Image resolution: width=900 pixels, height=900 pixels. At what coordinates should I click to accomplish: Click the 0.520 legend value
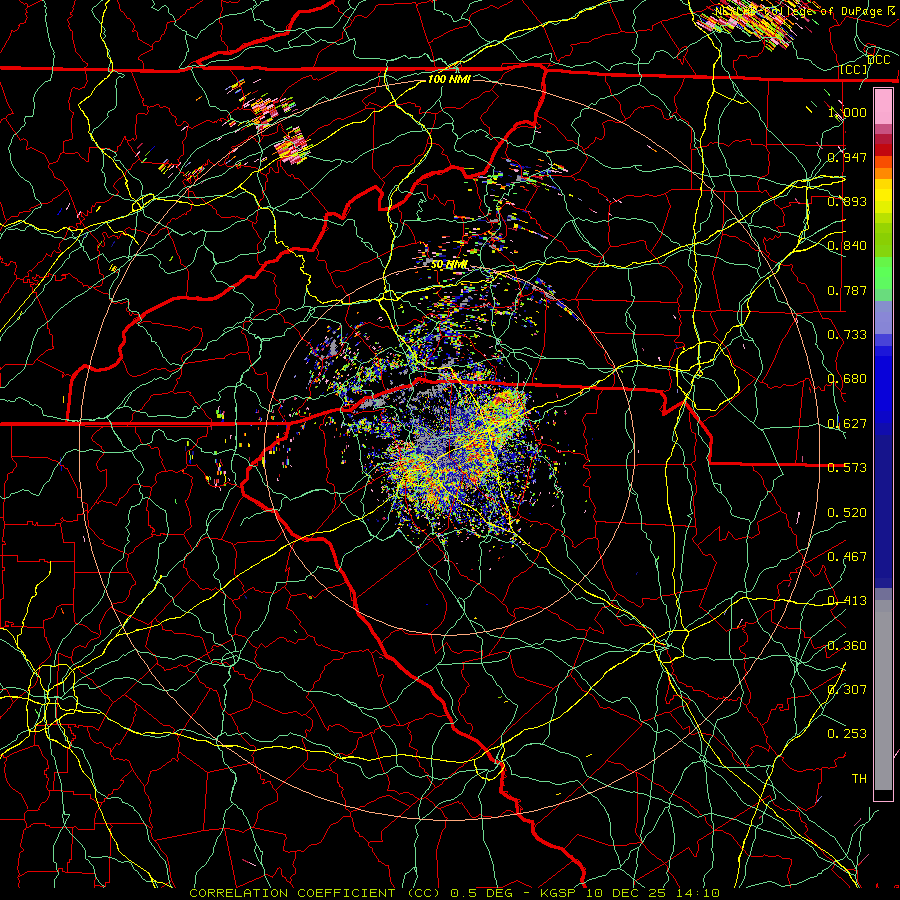click(x=847, y=513)
